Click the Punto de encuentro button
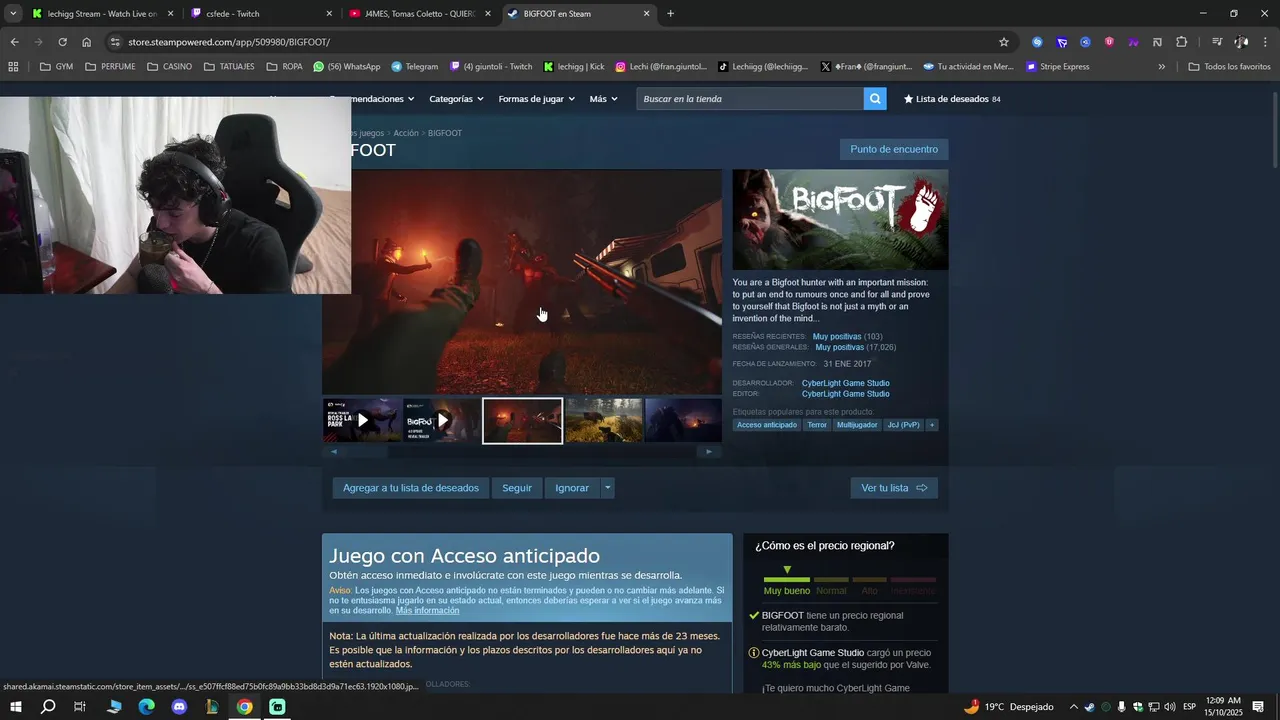The image size is (1280, 720). coord(894,149)
